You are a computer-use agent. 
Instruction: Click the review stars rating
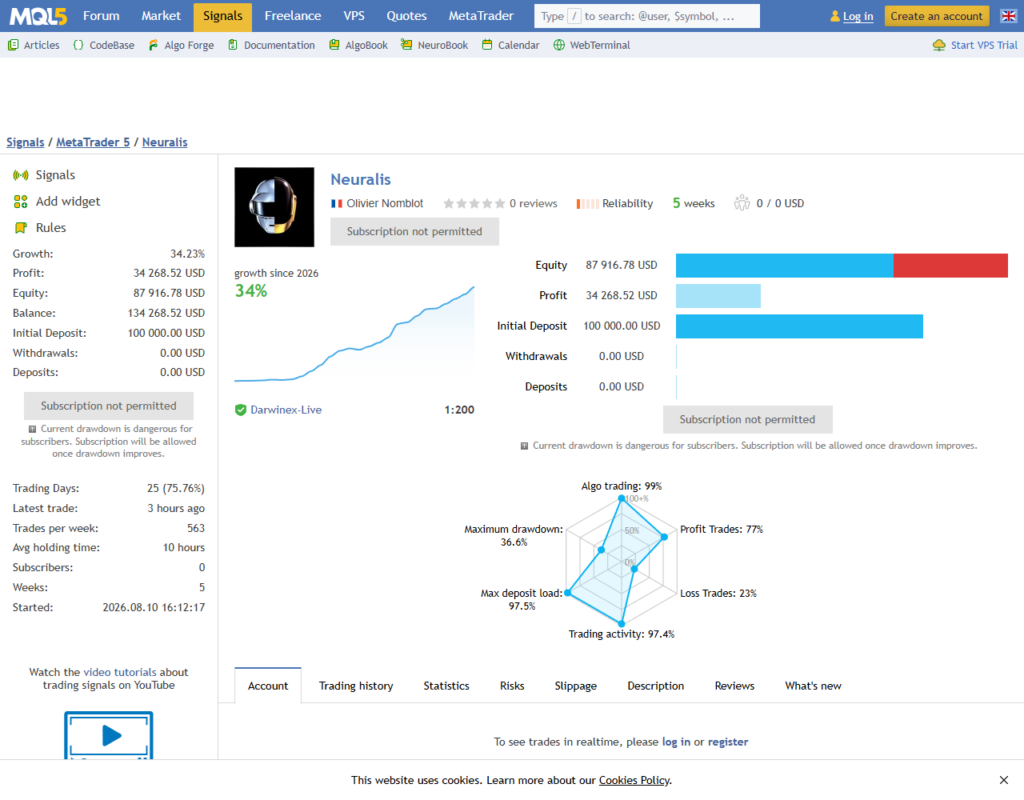pos(474,204)
